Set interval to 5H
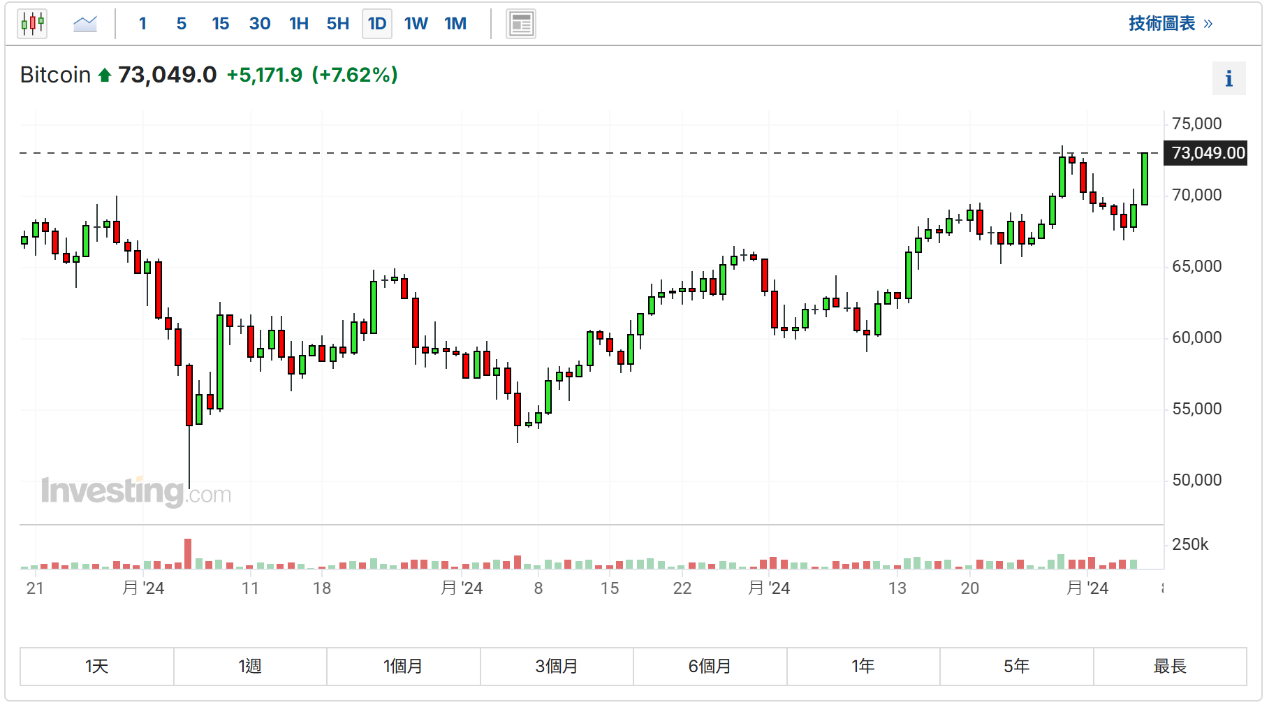 tap(337, 23)
